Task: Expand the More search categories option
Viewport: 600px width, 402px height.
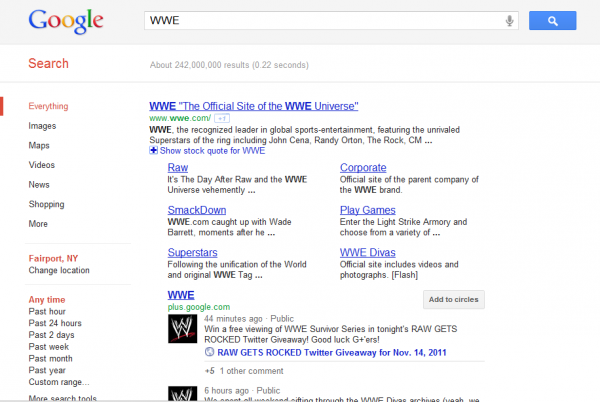Action: (x=38, y=224)
